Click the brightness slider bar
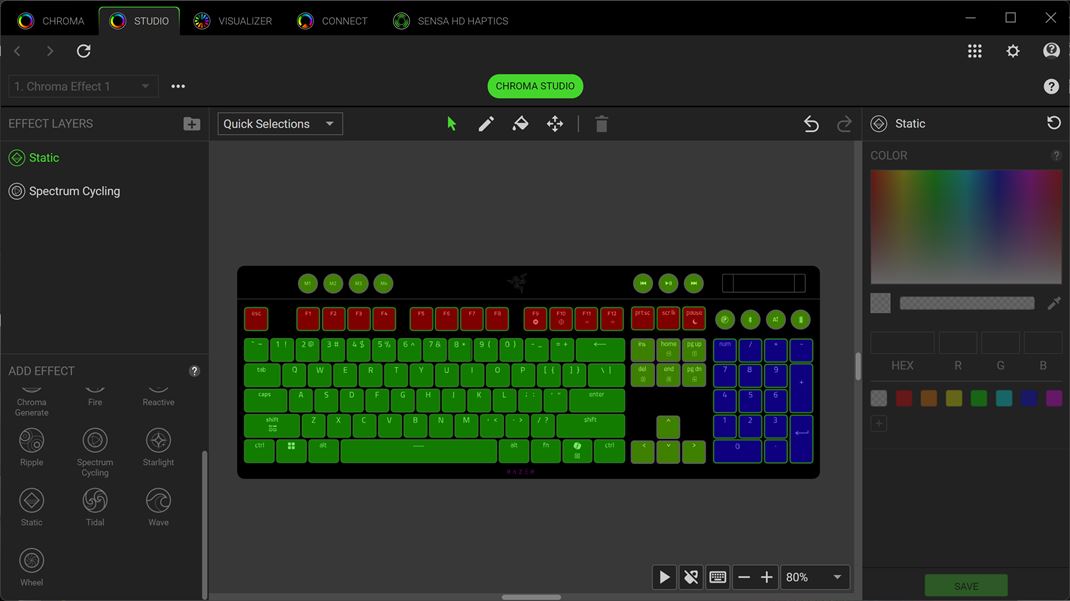The width and height of the screenshot is (1070, 601). (x=966, y=303)
